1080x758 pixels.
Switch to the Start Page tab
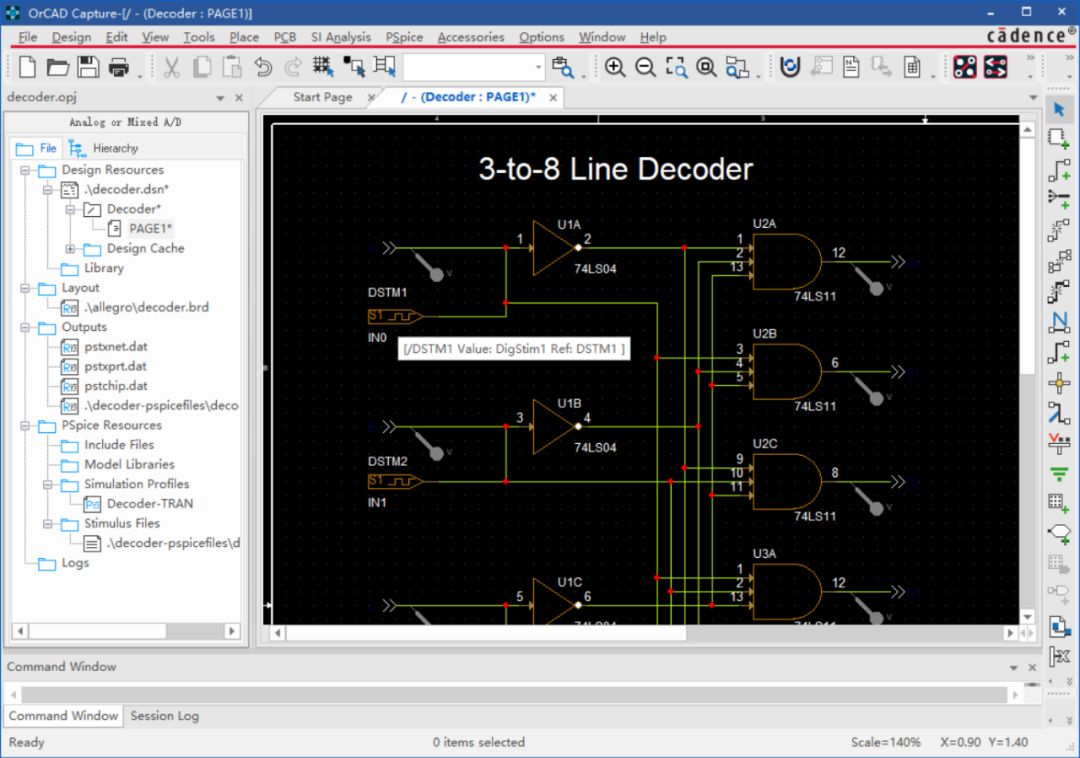coord(322,97)
